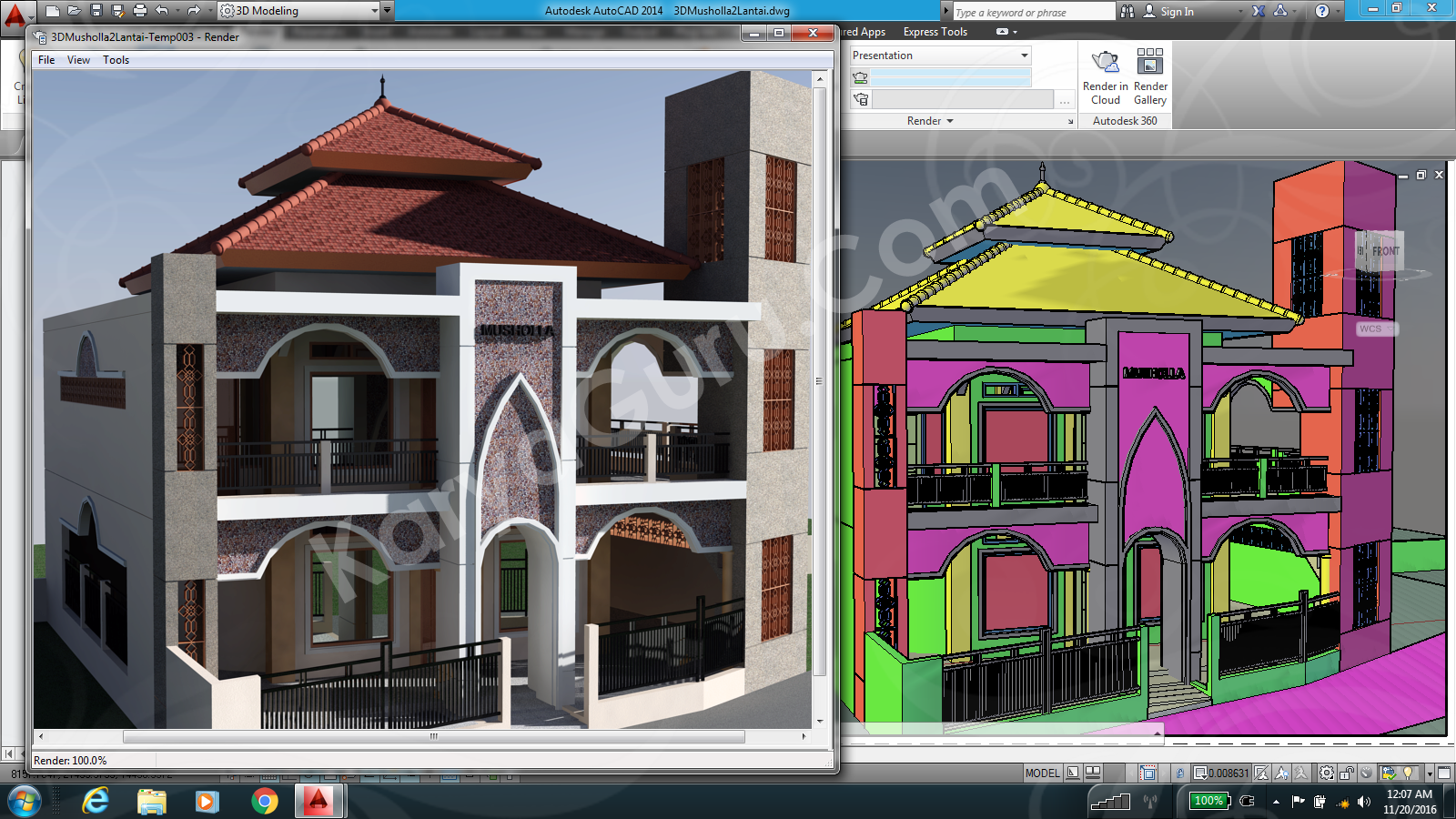This screenshot has height=819, width=1456.
Task: Open an existing drawing with the Open icon
Action: pyautogui.click(x=75, y=10)
